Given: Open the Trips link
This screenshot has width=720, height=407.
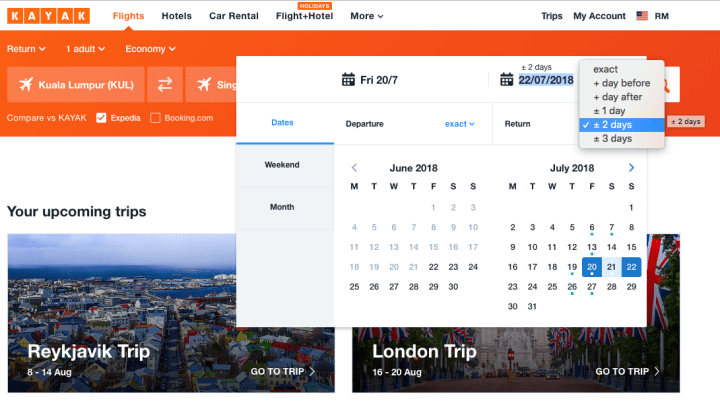Looking at the screenshot, I should 551,16.
